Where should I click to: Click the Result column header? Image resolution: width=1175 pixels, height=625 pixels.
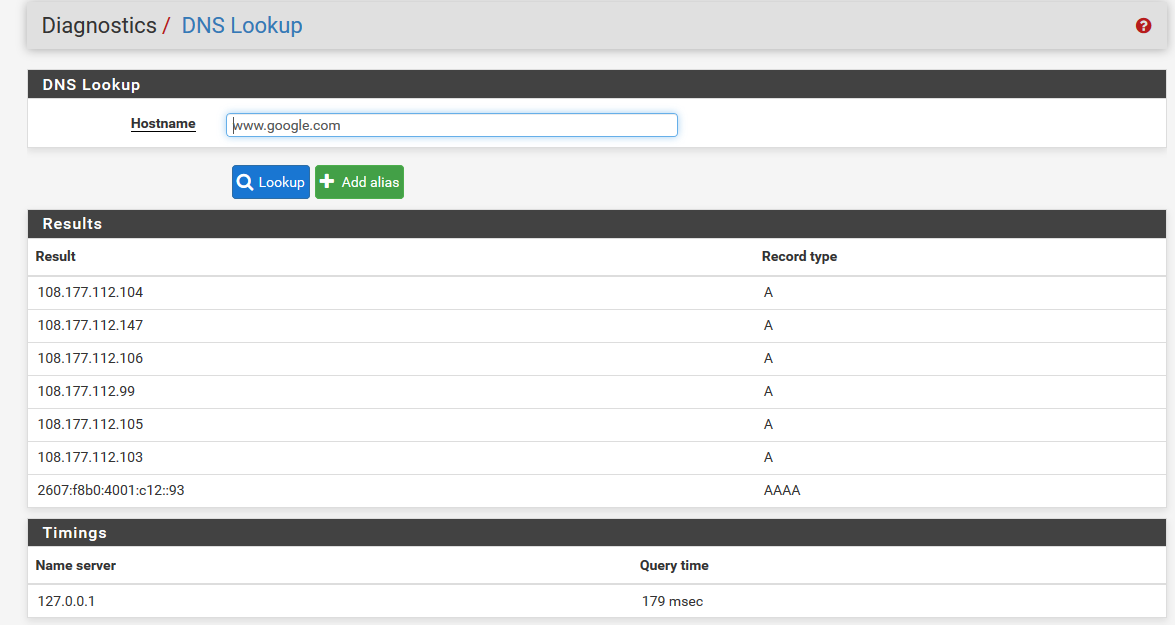[x=55, y=256]
